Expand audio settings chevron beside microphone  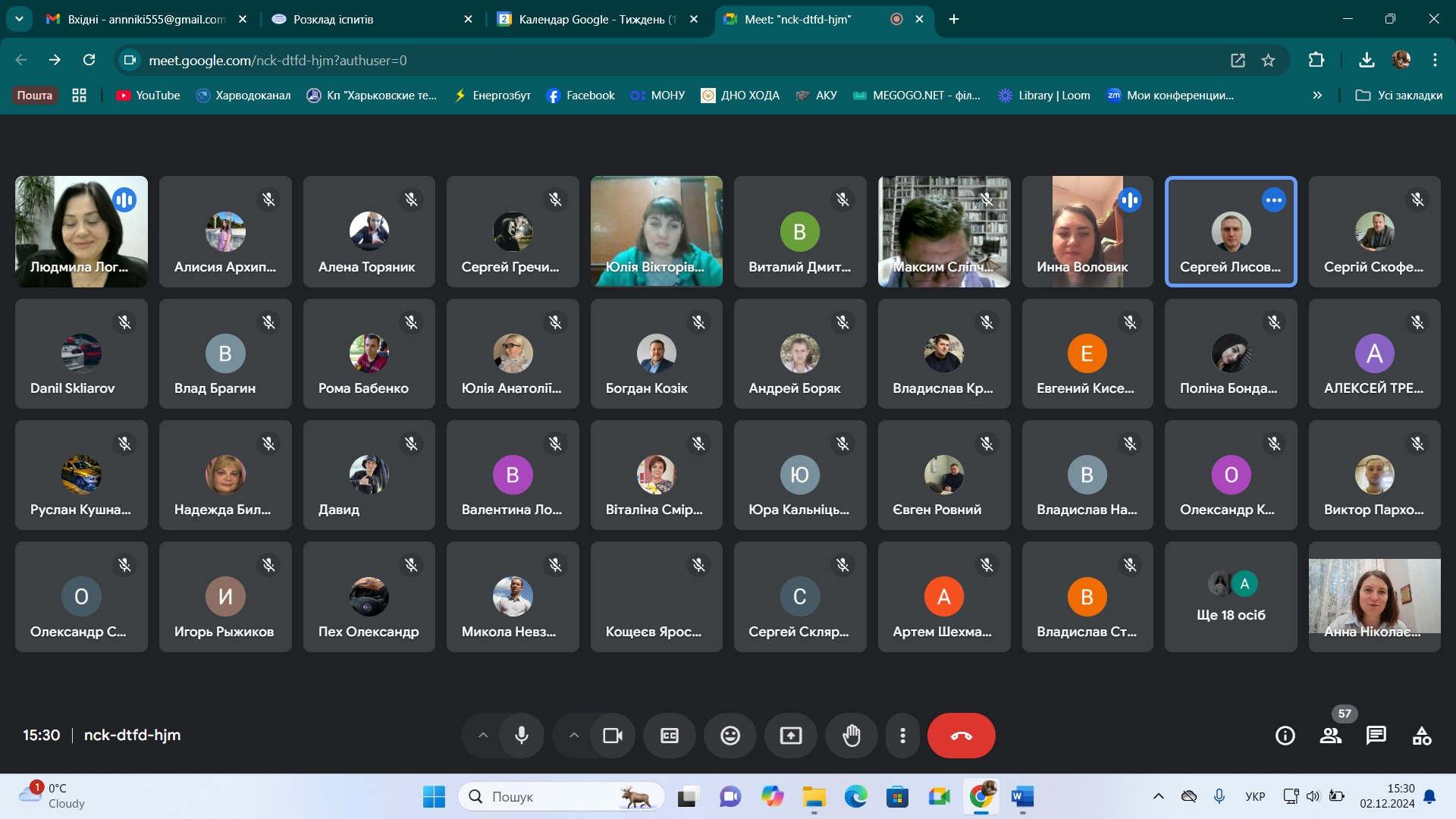[x=483, y=736]
